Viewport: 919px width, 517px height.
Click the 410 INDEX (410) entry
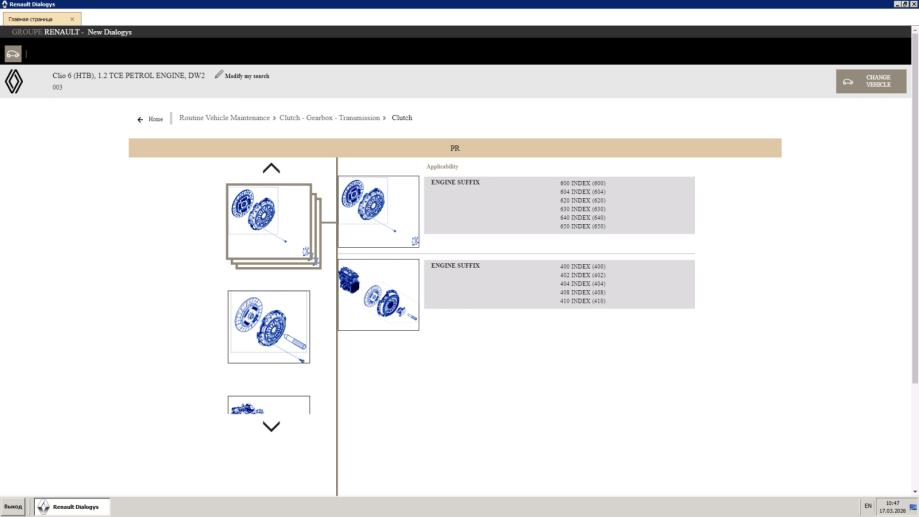[583, 301]
